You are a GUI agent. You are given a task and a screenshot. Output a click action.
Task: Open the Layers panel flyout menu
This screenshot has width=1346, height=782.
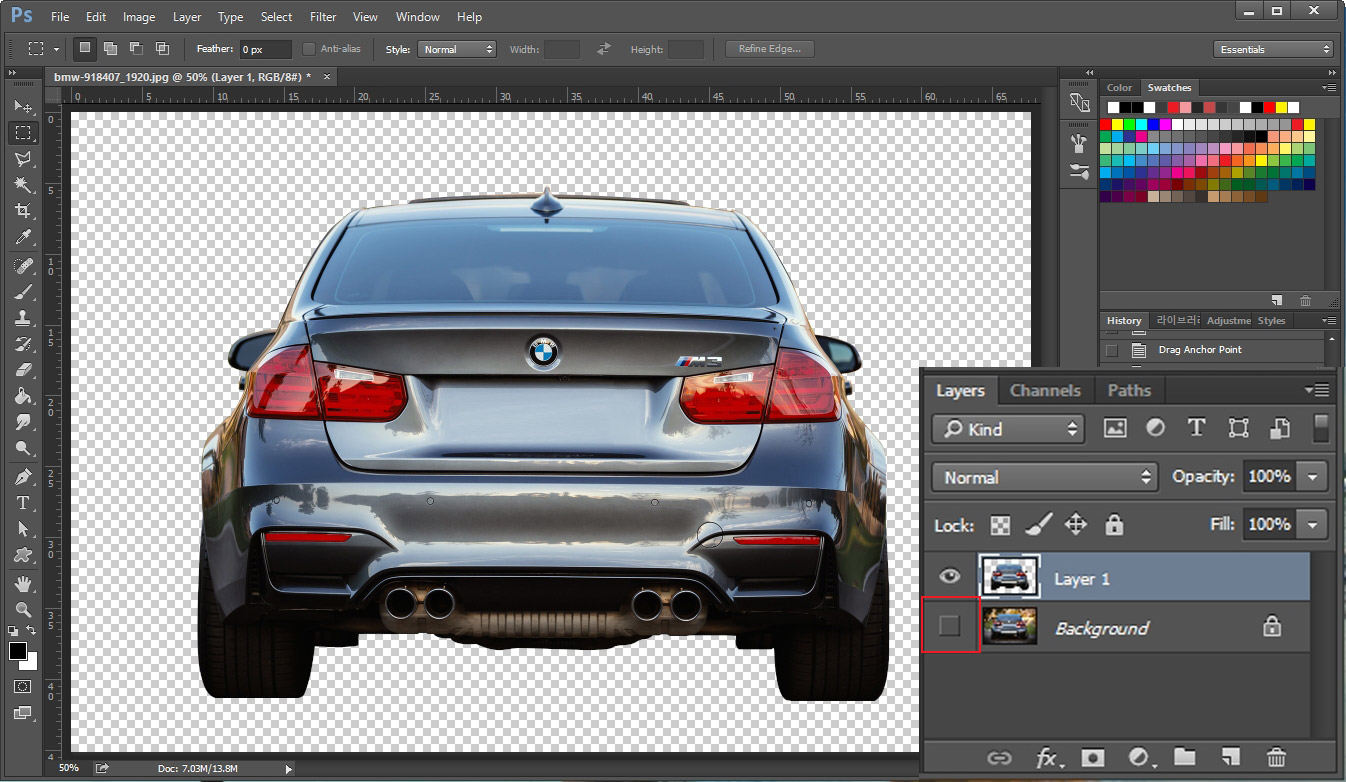[x=1317, y=390]
